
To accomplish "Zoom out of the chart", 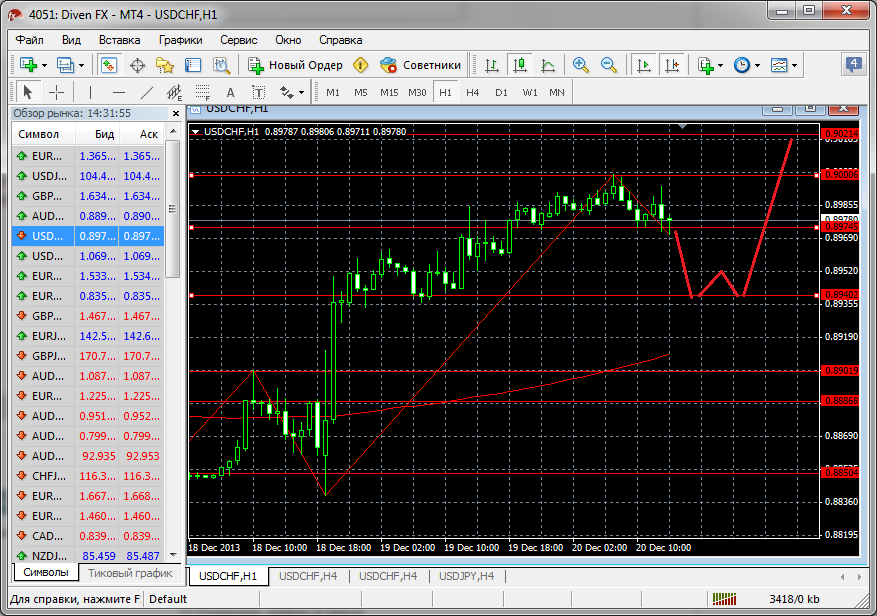I will coord(609,65).
